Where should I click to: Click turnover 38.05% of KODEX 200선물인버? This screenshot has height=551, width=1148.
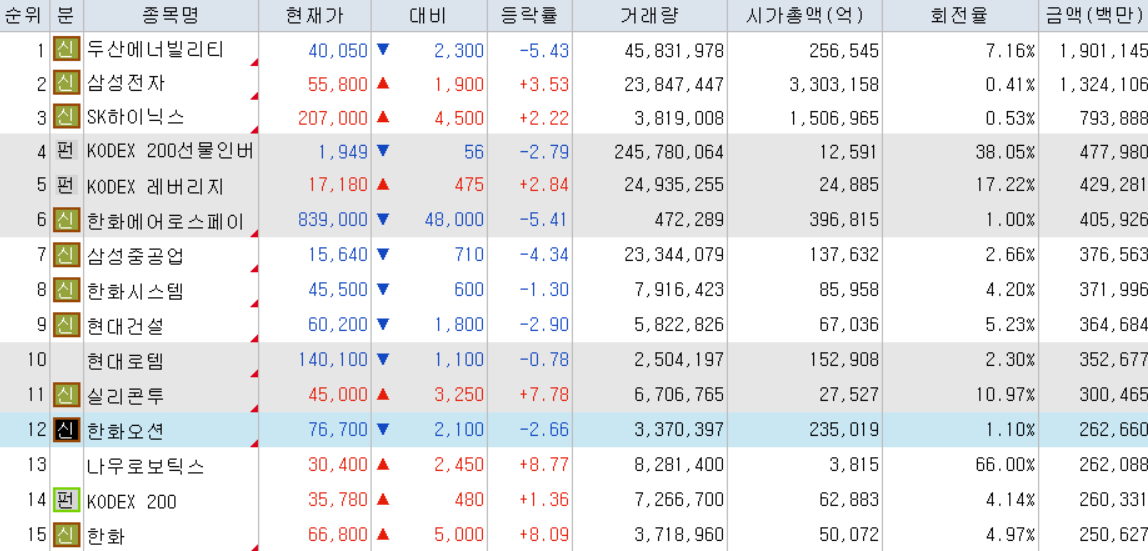(x=1004, y=152)
